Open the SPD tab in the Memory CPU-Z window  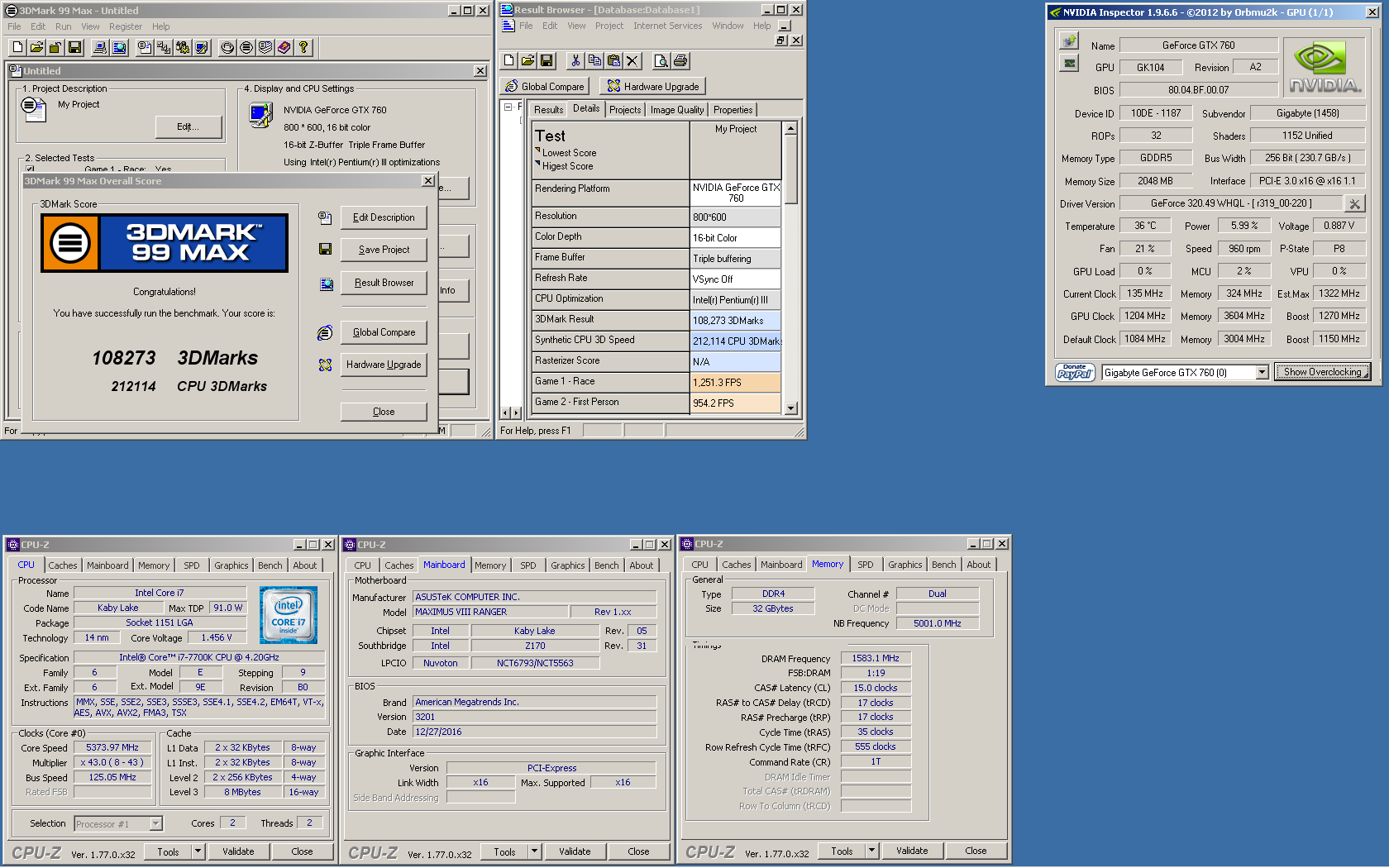coord(866,565)
